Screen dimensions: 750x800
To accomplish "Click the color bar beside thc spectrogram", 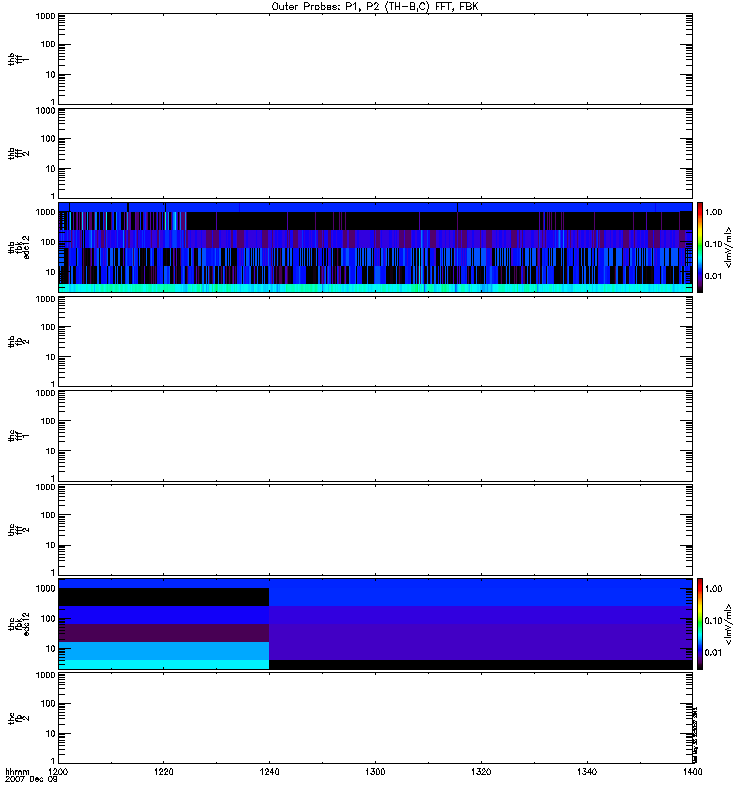I will (x=701, y=623).
